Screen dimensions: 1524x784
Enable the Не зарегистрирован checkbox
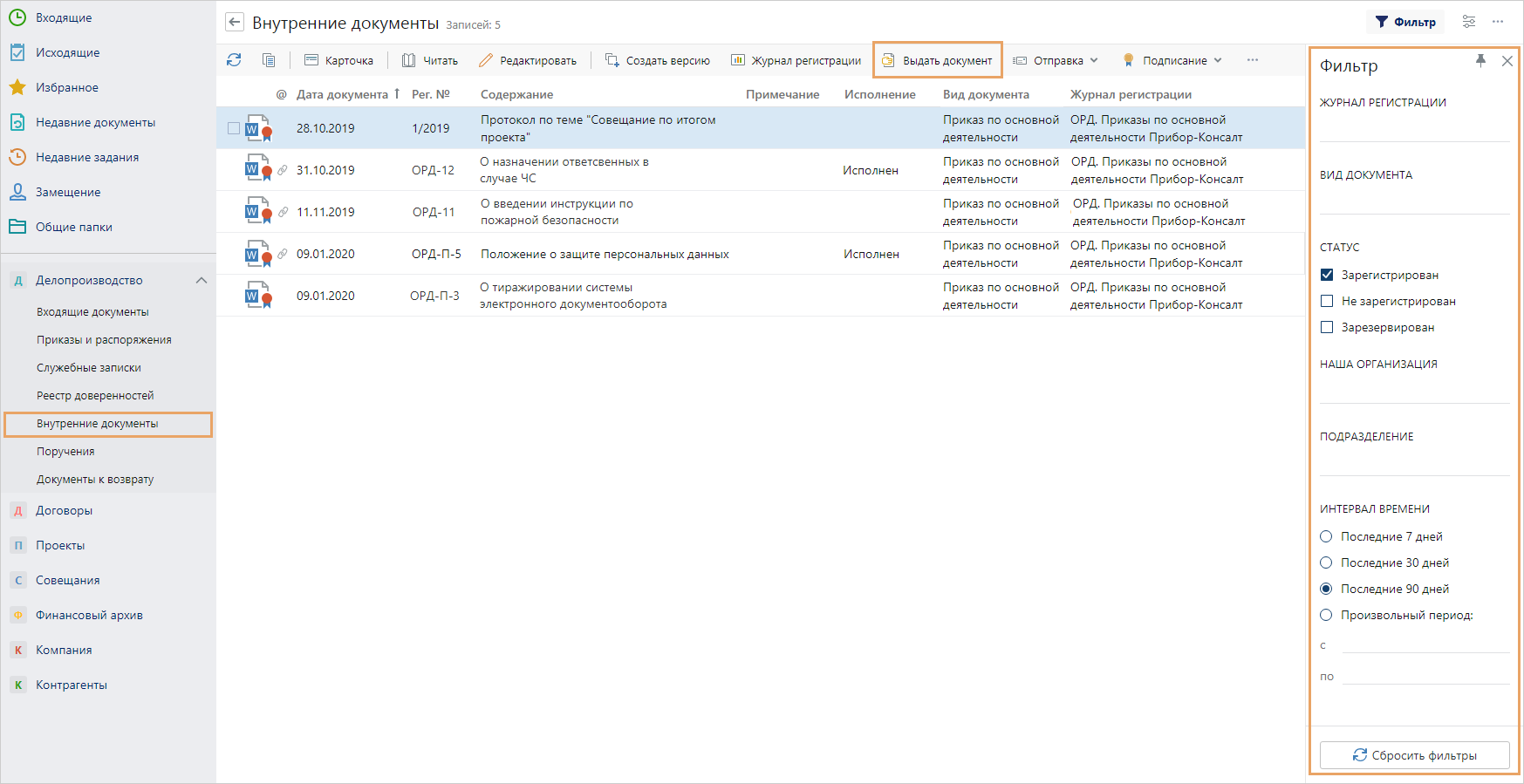1327,301
